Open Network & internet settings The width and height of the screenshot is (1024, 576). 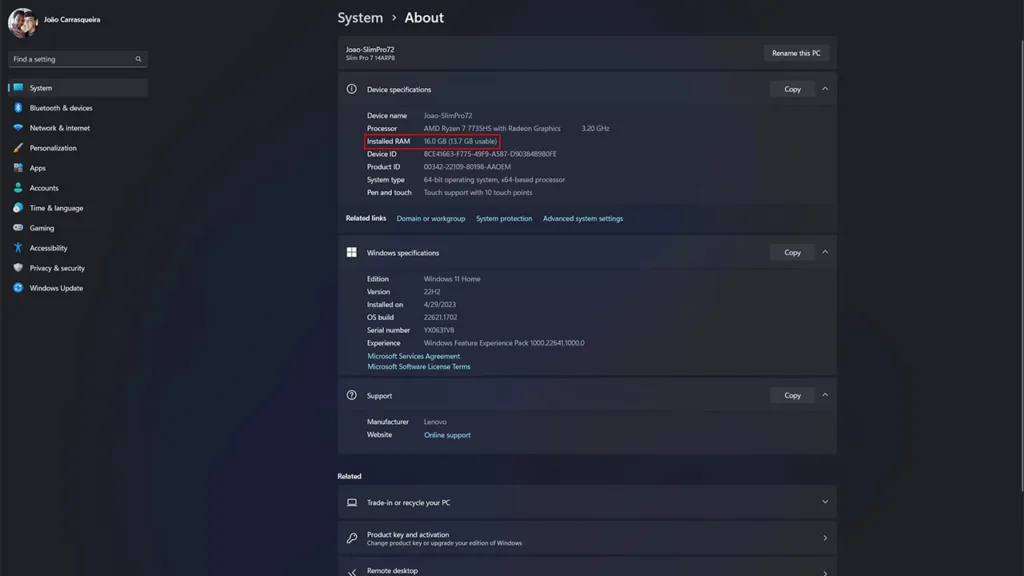coord(78,128)
